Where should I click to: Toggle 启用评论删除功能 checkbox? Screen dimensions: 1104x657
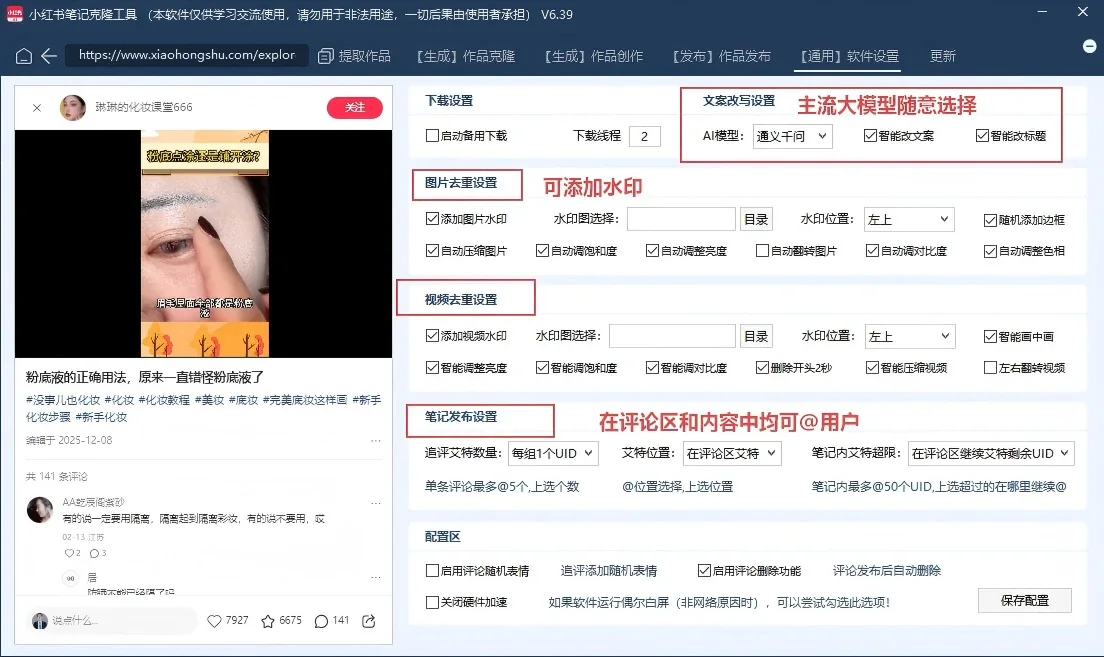point(704,570)
